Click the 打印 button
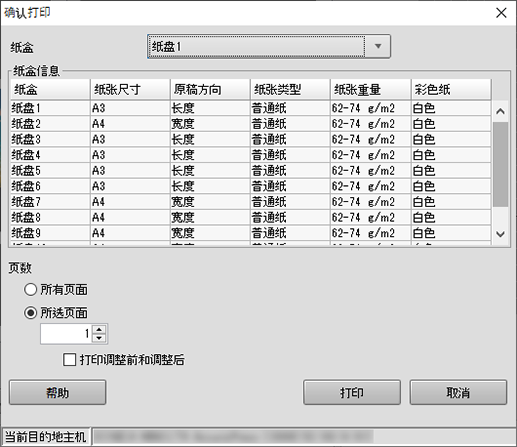This screenshot has width=517, height=447. click(352, 392)
